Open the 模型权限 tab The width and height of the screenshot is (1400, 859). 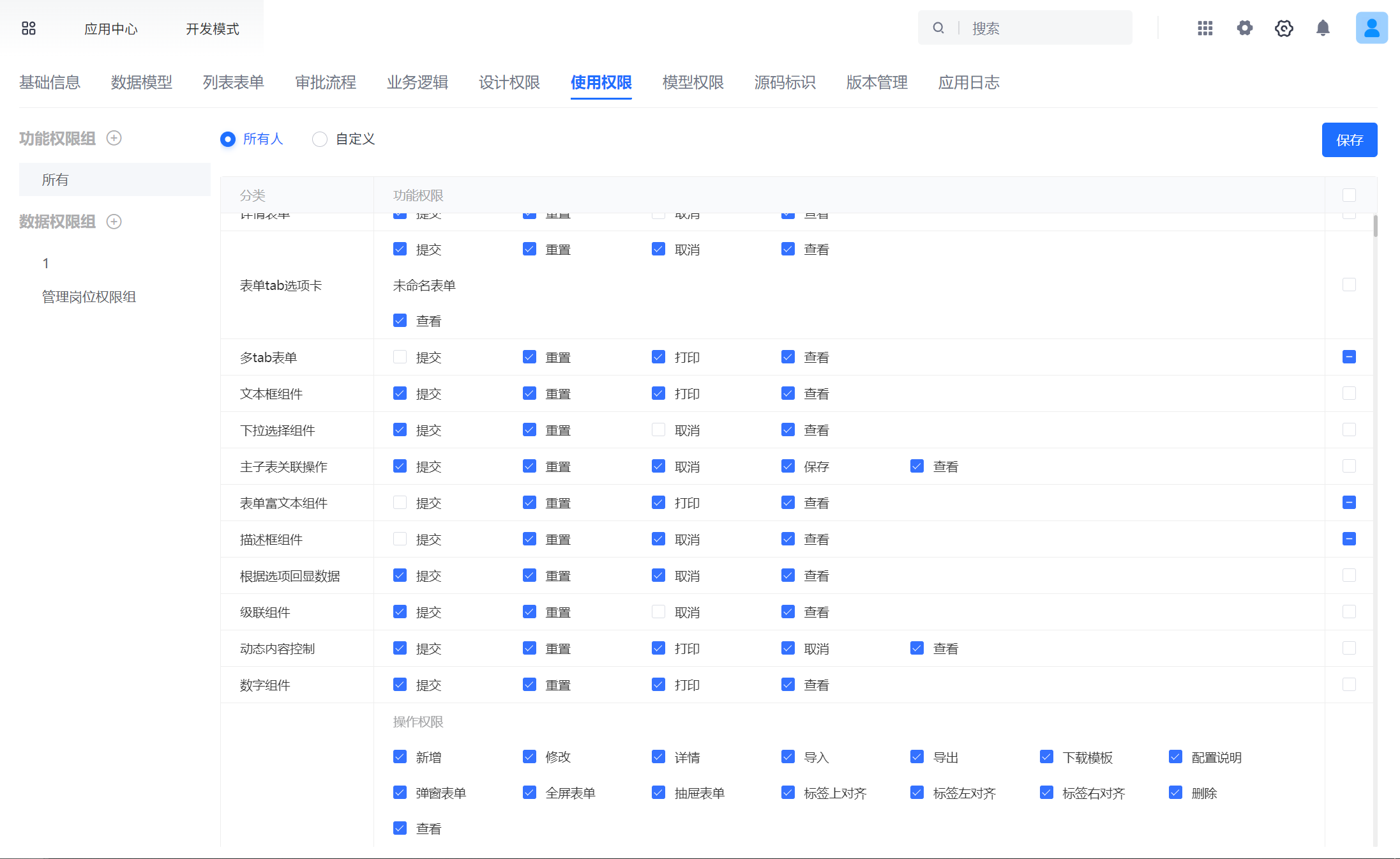tap(693, 82)
